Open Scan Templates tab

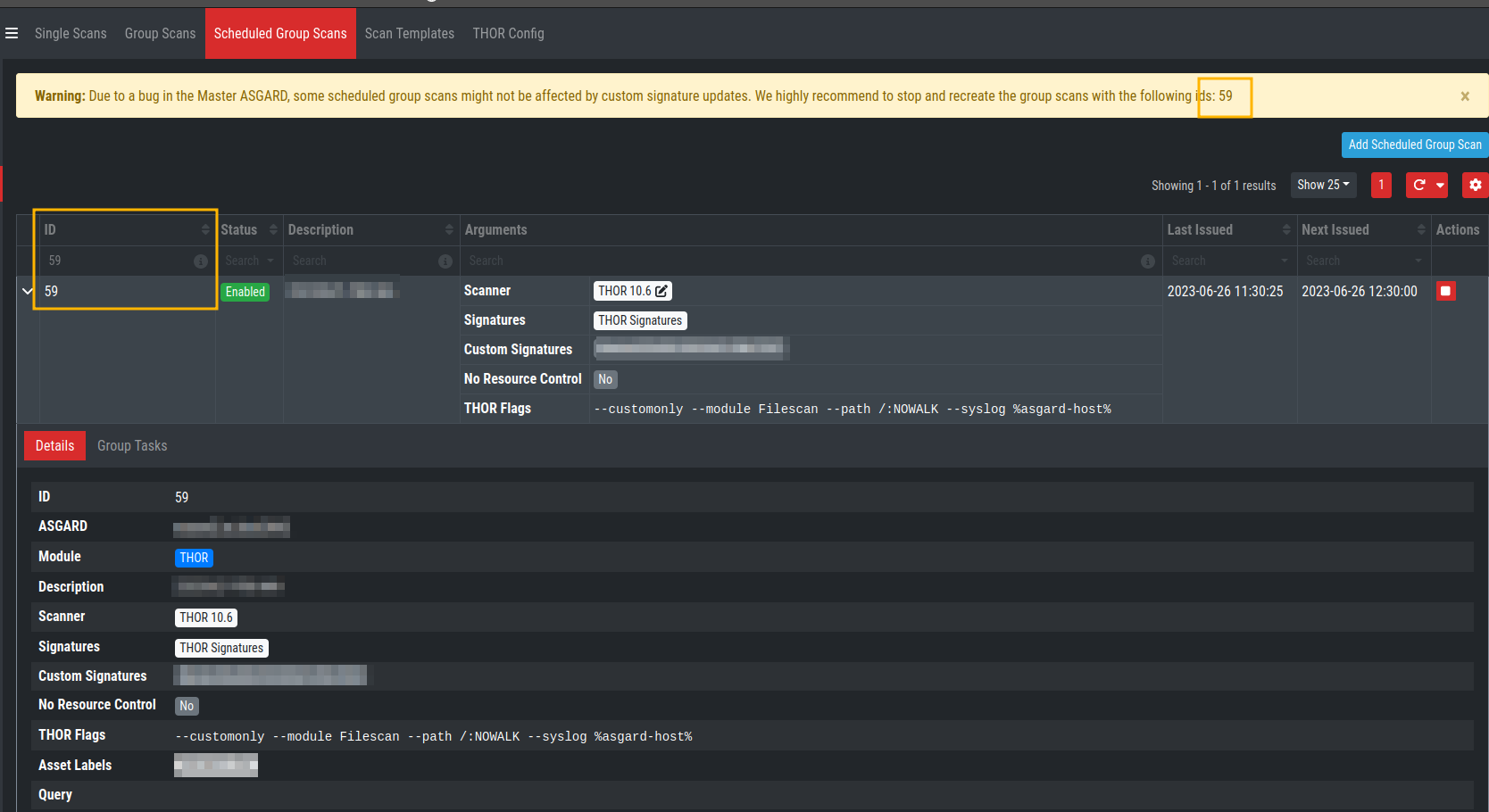point(410,33)
